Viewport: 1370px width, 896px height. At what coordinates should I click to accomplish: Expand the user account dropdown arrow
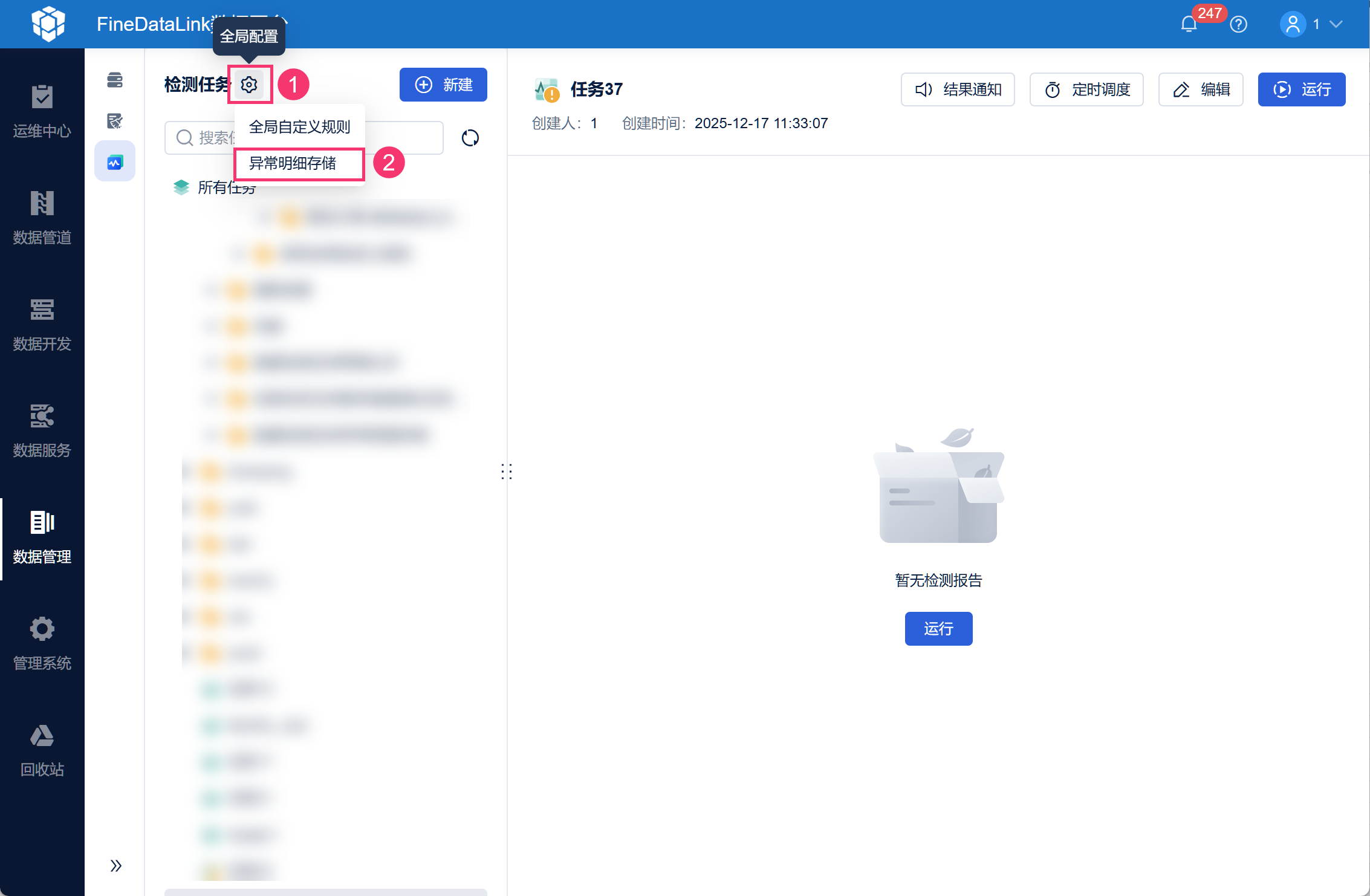pyautogui.click(x=1336, y=24)
